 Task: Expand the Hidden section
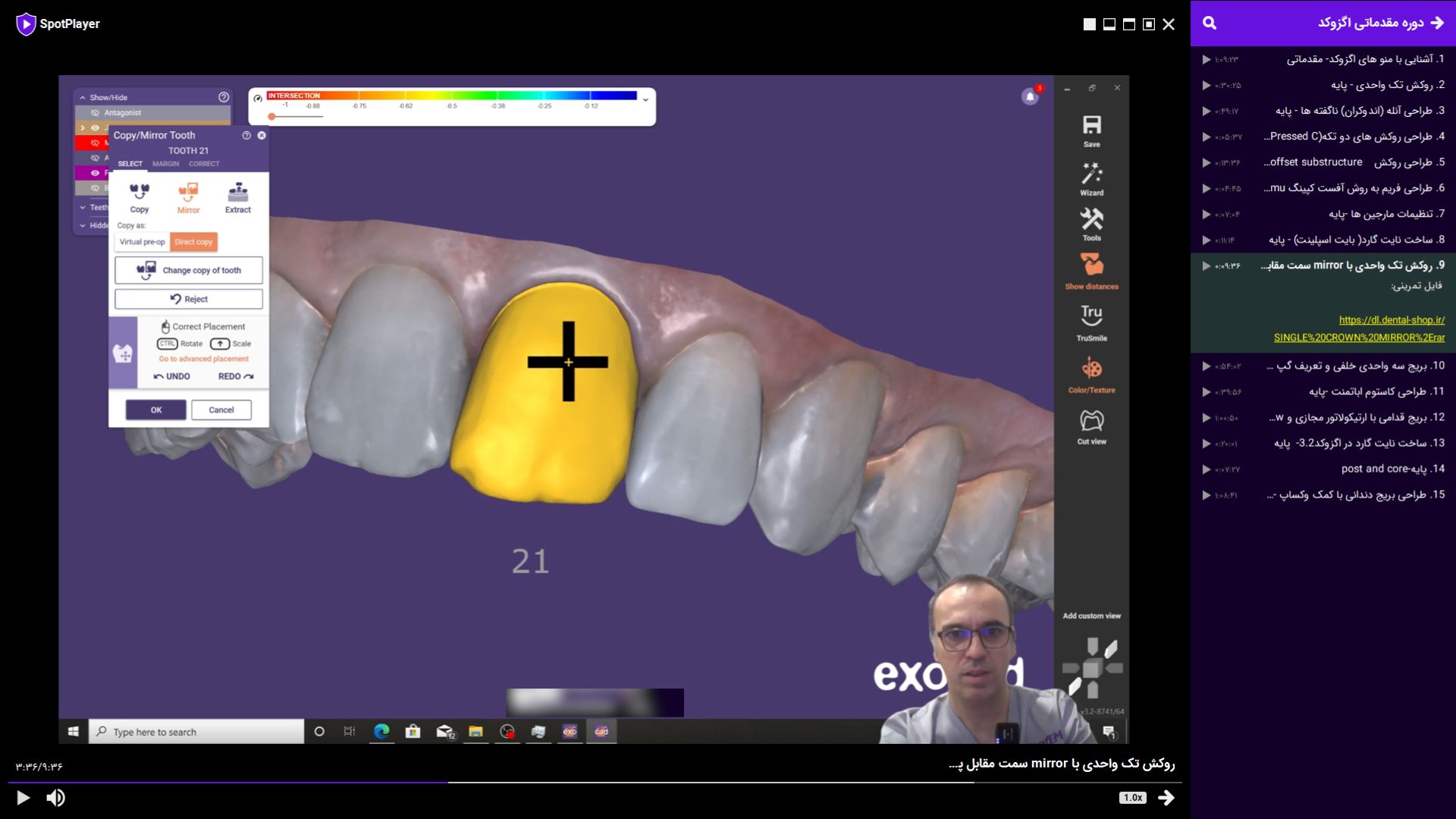pyautogui.click(x=83, y=225)
